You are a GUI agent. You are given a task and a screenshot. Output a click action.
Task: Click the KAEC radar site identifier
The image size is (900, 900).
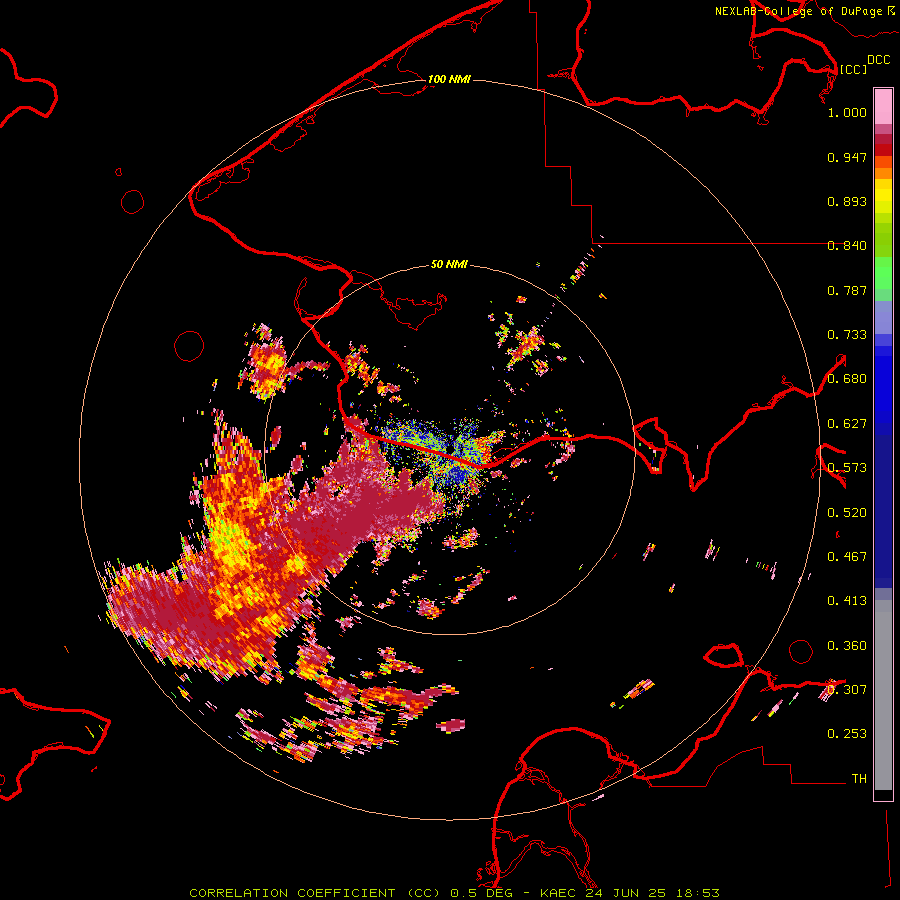[560, 893]
